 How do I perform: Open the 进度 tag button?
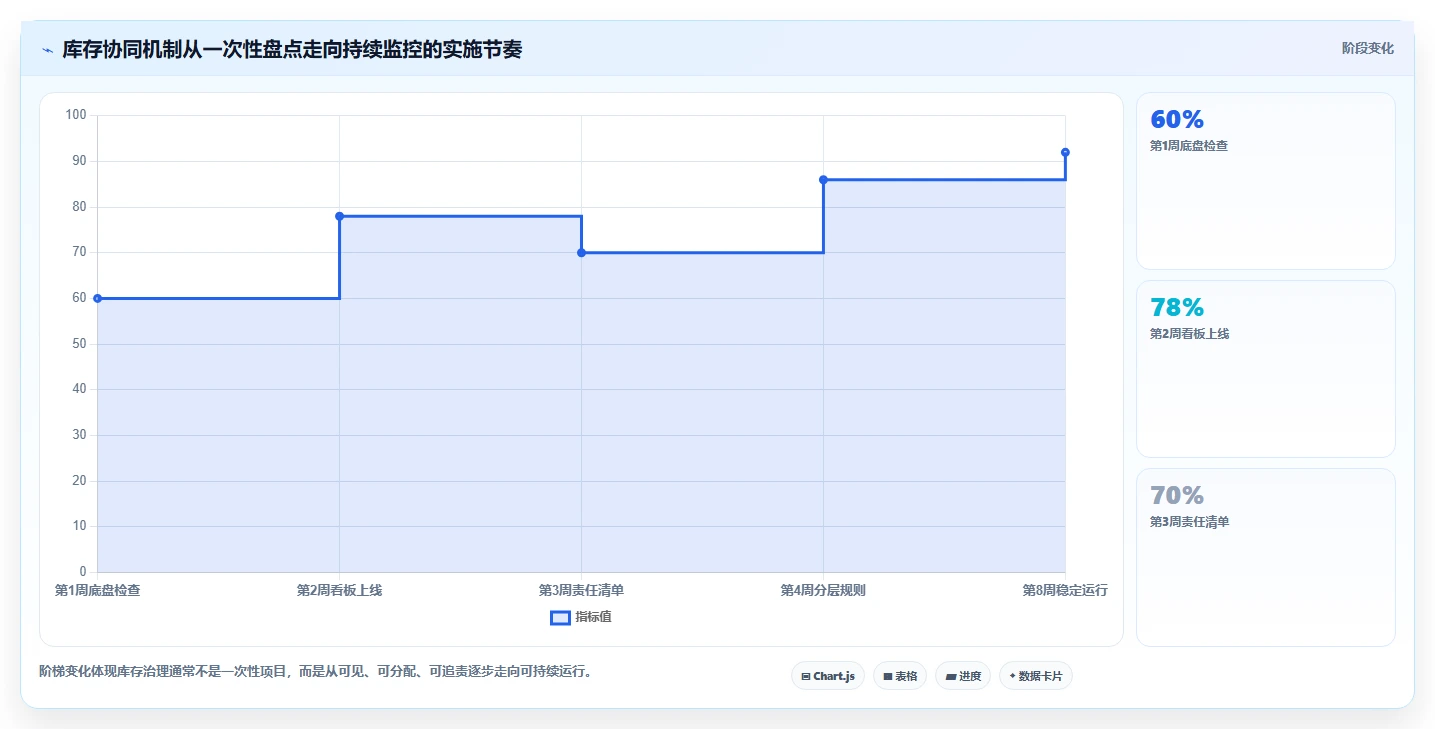click(x=963, y=676)
